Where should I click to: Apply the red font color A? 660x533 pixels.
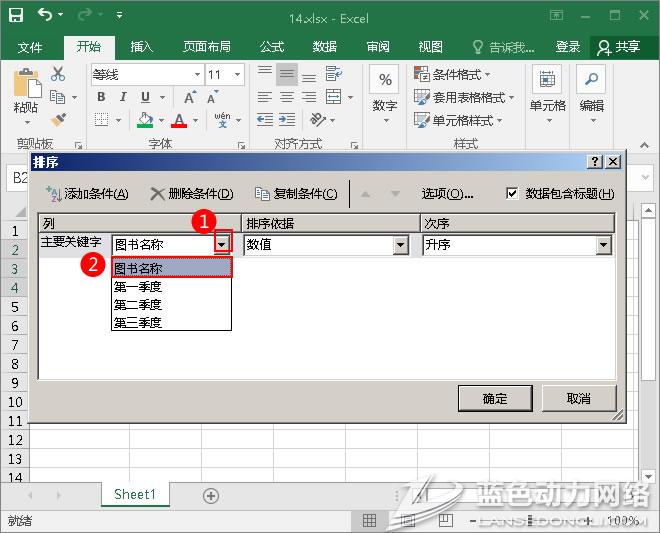(179, 120)
